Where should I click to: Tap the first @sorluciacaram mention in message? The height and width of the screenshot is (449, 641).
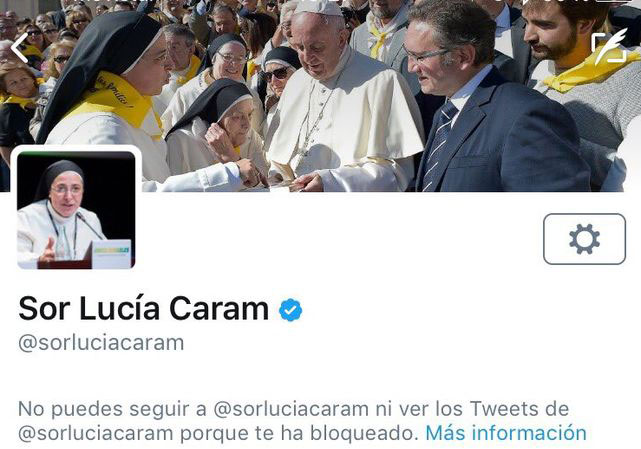pos(291,409)
